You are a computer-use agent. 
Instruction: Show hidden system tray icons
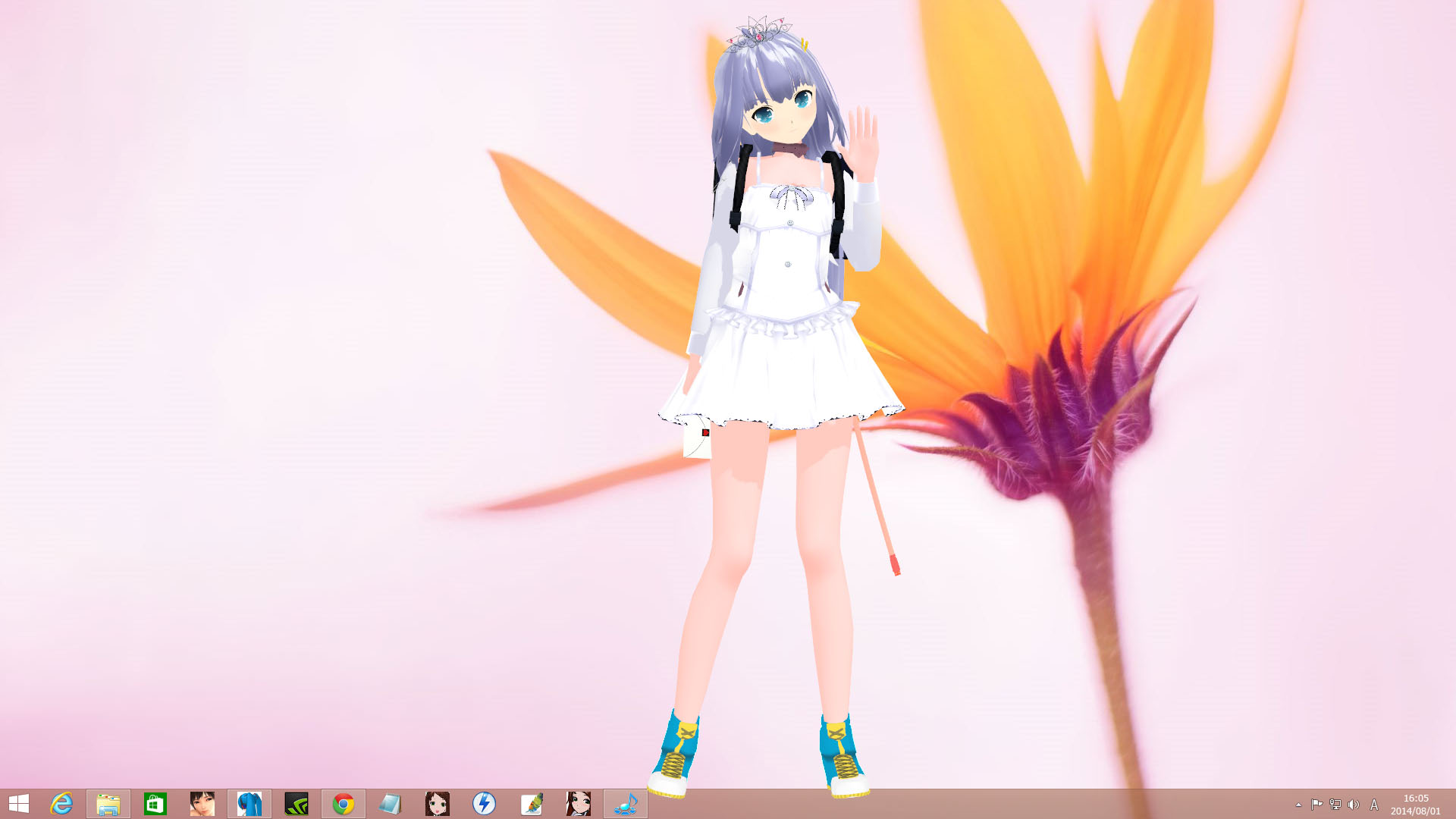1298,805
